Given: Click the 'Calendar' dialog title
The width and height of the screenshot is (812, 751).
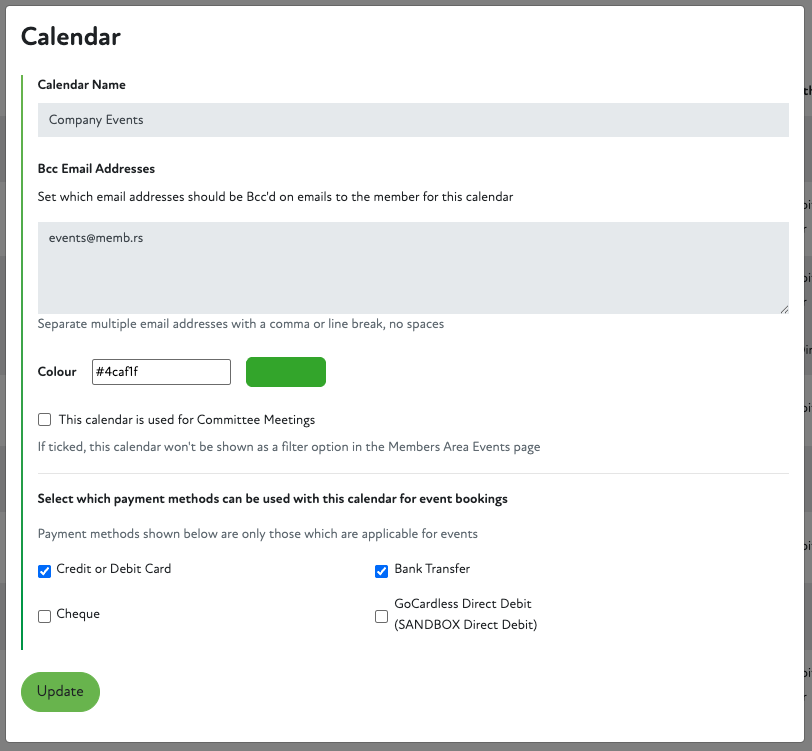Looking at the screenshot, I should point(71,37).
